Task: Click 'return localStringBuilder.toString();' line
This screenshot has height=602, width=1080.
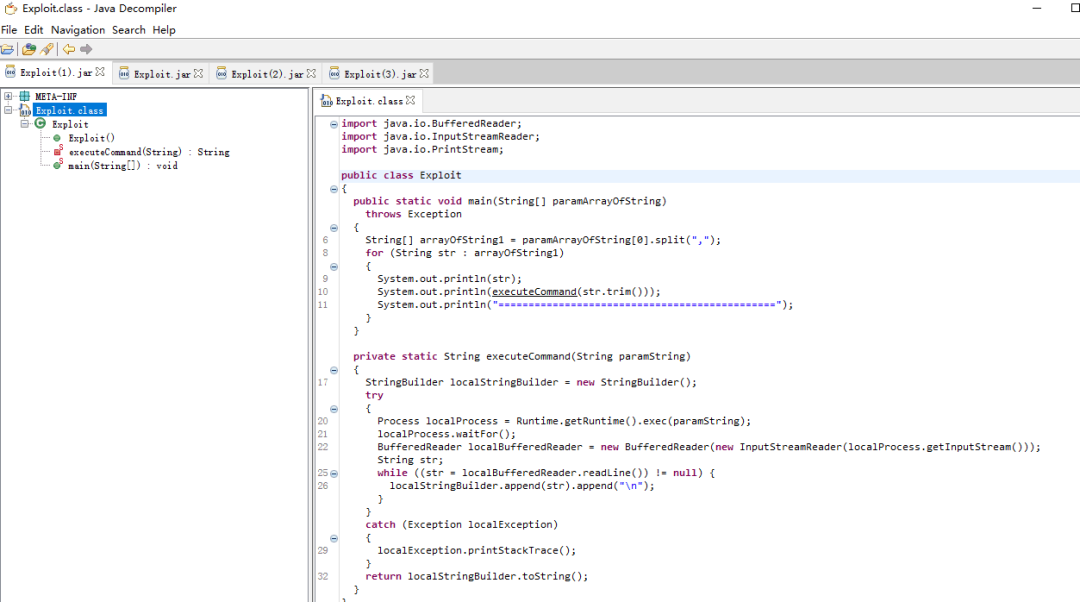Action: pos(477,576)
